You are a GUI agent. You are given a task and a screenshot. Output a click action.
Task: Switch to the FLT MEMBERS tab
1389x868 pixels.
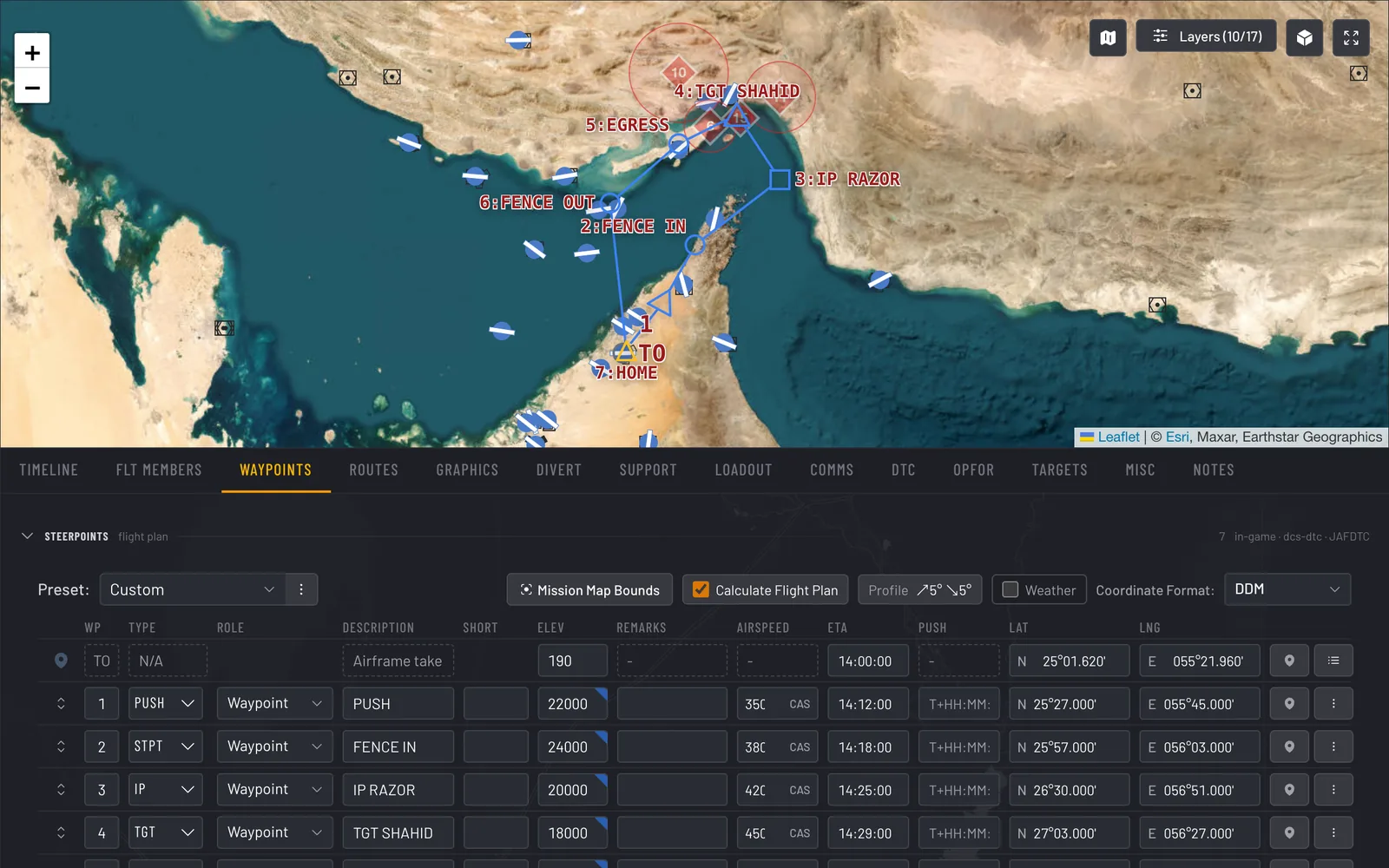(159, 470)
